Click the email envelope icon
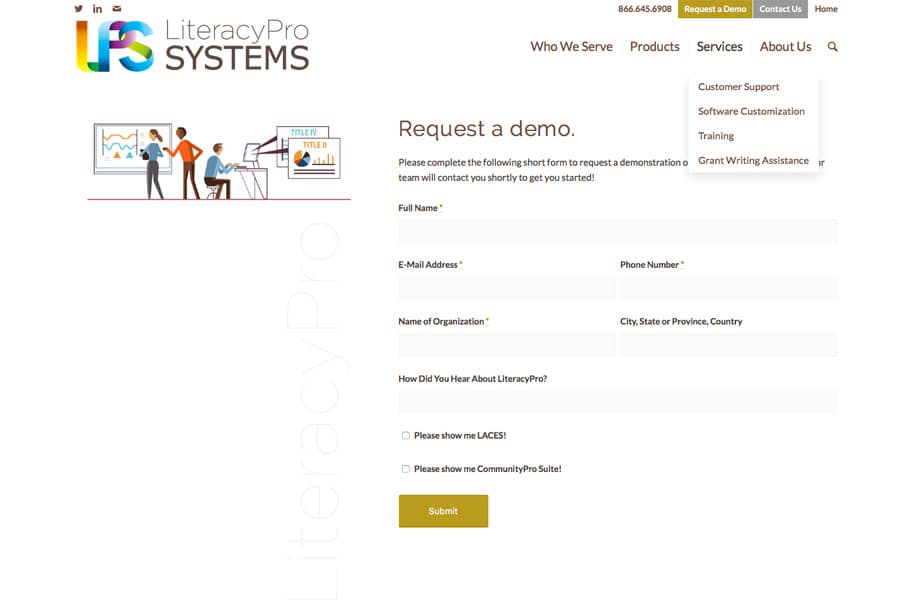 pos(117,9)
